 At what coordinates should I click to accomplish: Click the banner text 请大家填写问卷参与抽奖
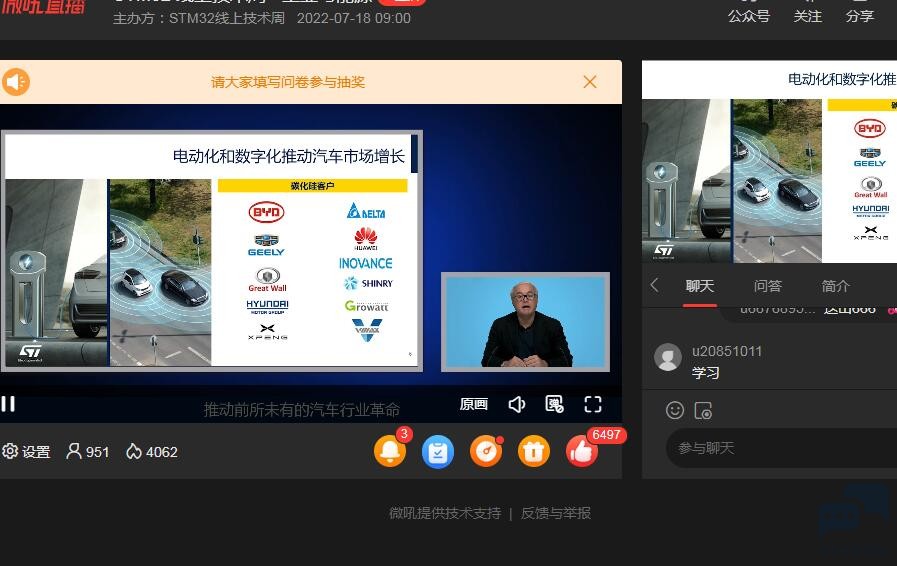click(x=288, y=82)
